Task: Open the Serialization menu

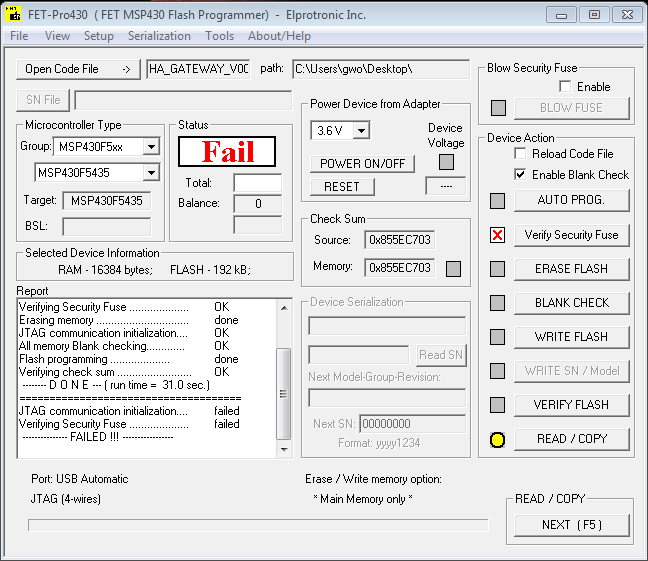Action: click(x=159, y=36)
